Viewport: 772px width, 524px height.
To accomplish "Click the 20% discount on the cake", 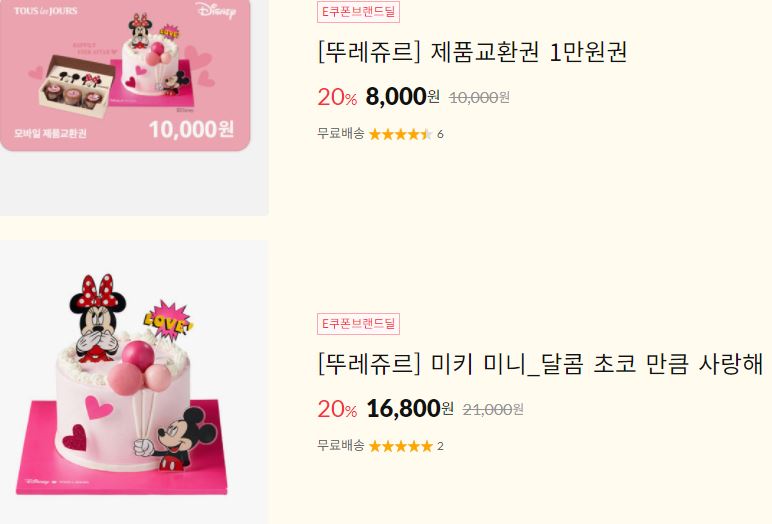I will [x=337, y=409].
